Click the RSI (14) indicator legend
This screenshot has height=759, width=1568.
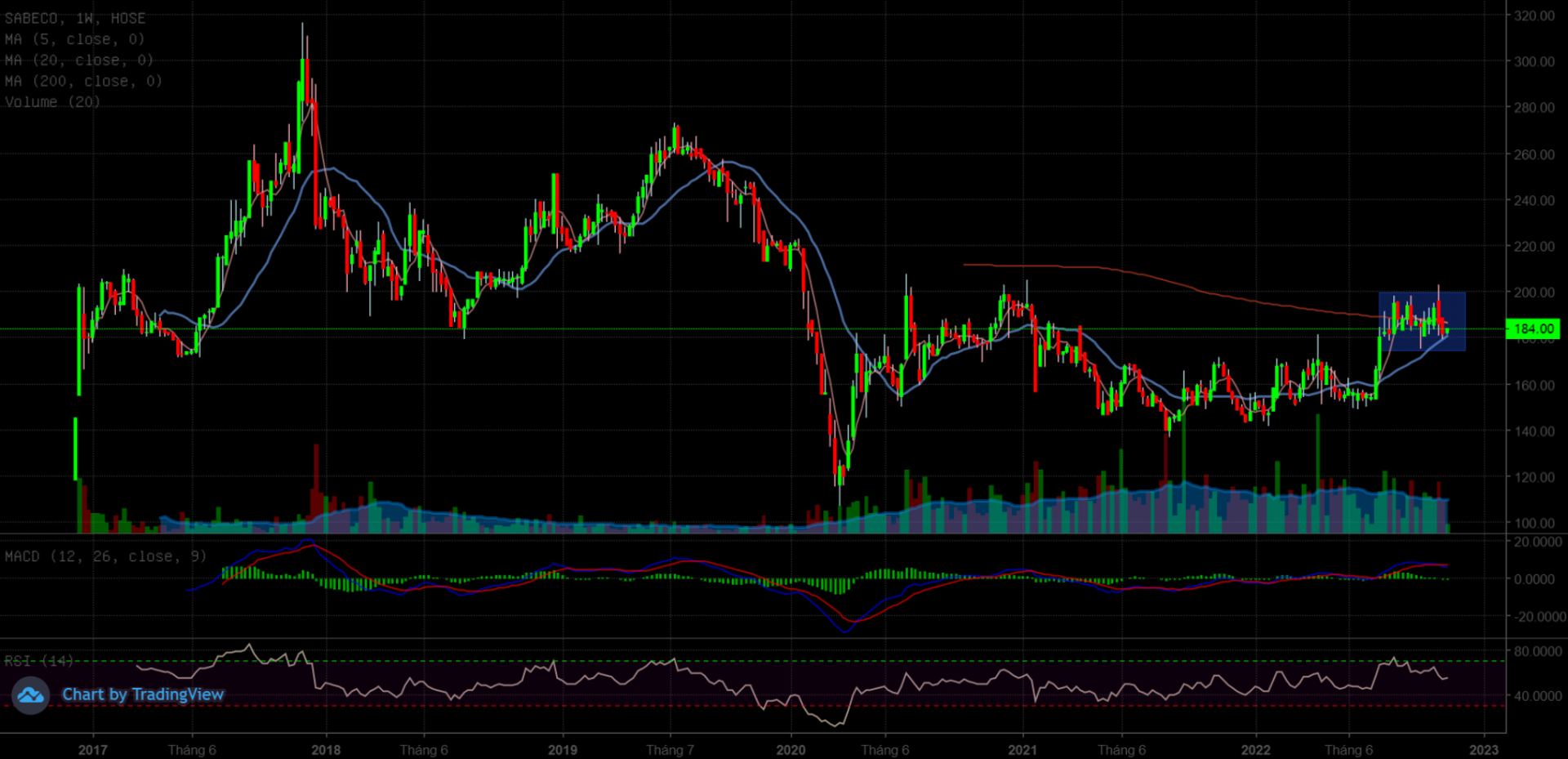[38, 660]
